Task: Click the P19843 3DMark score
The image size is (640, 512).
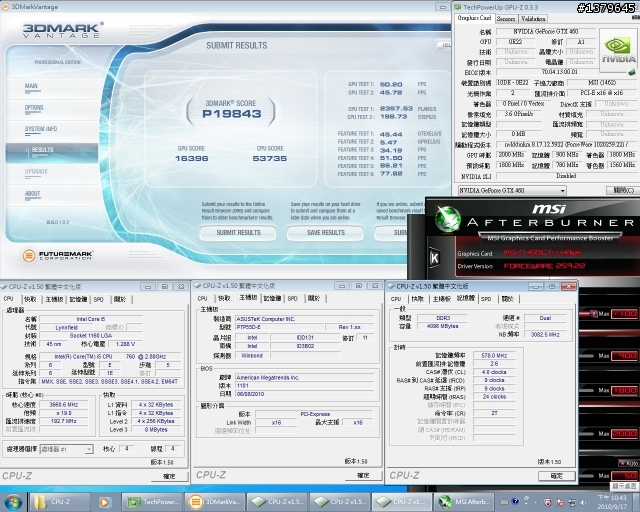Action: (231, 114)
